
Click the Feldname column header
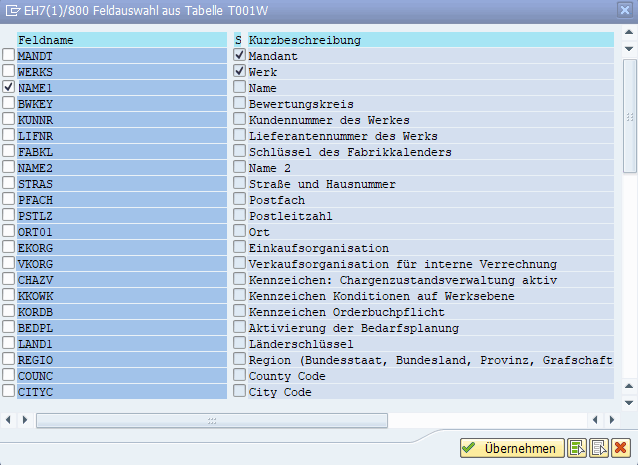122,40
